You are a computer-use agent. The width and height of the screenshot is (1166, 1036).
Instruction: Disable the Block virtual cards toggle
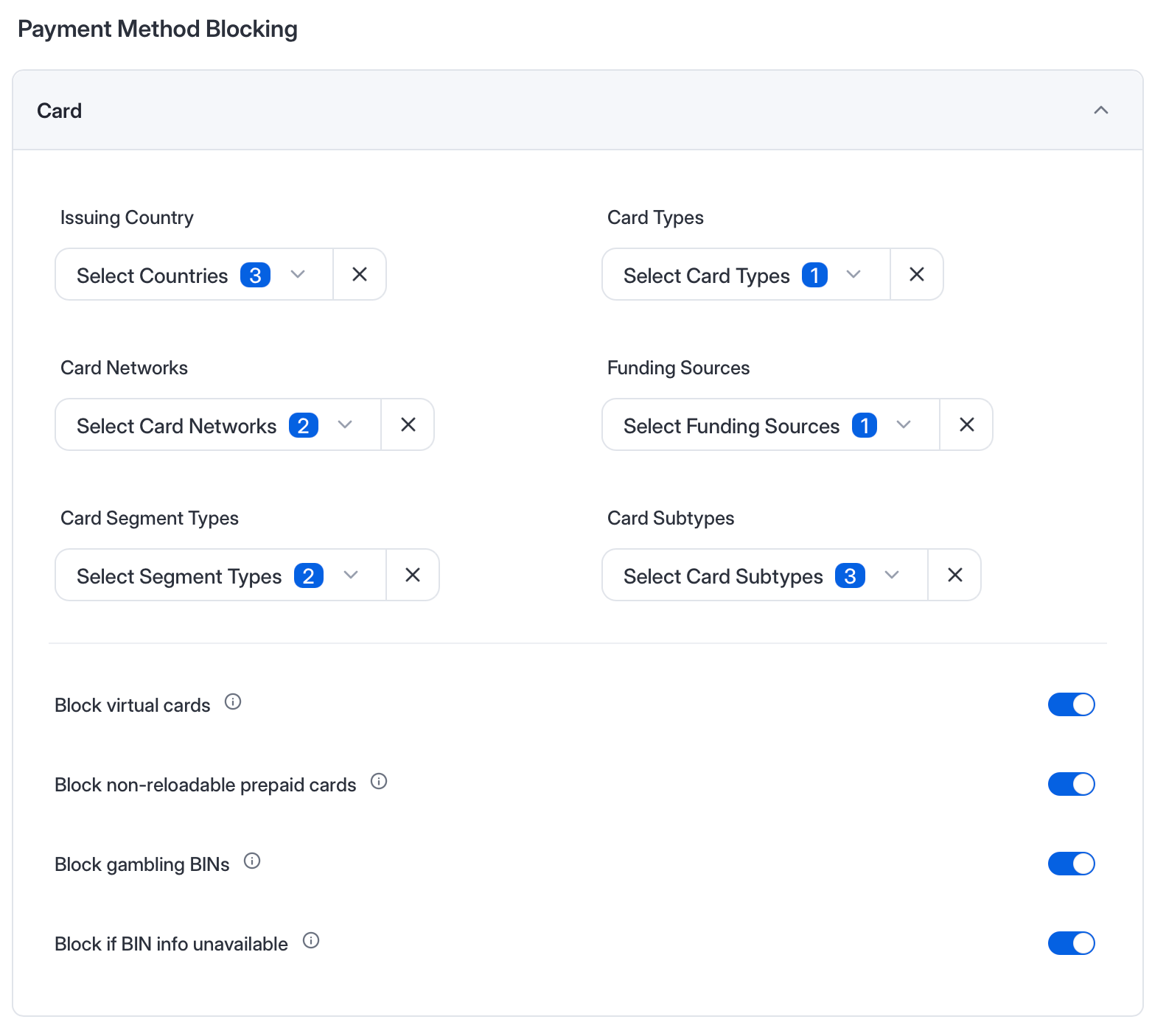[x=1072, y=704]
